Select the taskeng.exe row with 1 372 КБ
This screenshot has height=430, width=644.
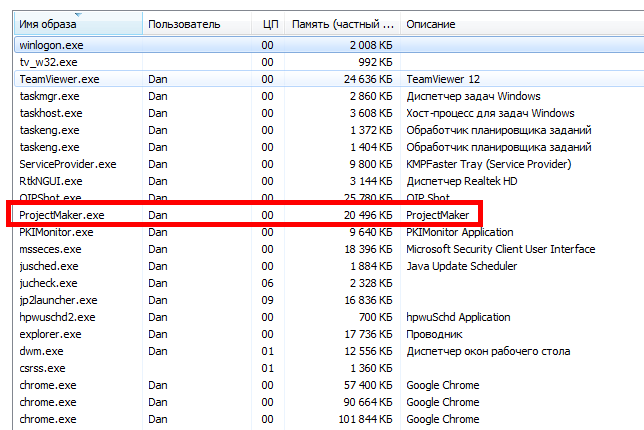[x=329, y=130]
